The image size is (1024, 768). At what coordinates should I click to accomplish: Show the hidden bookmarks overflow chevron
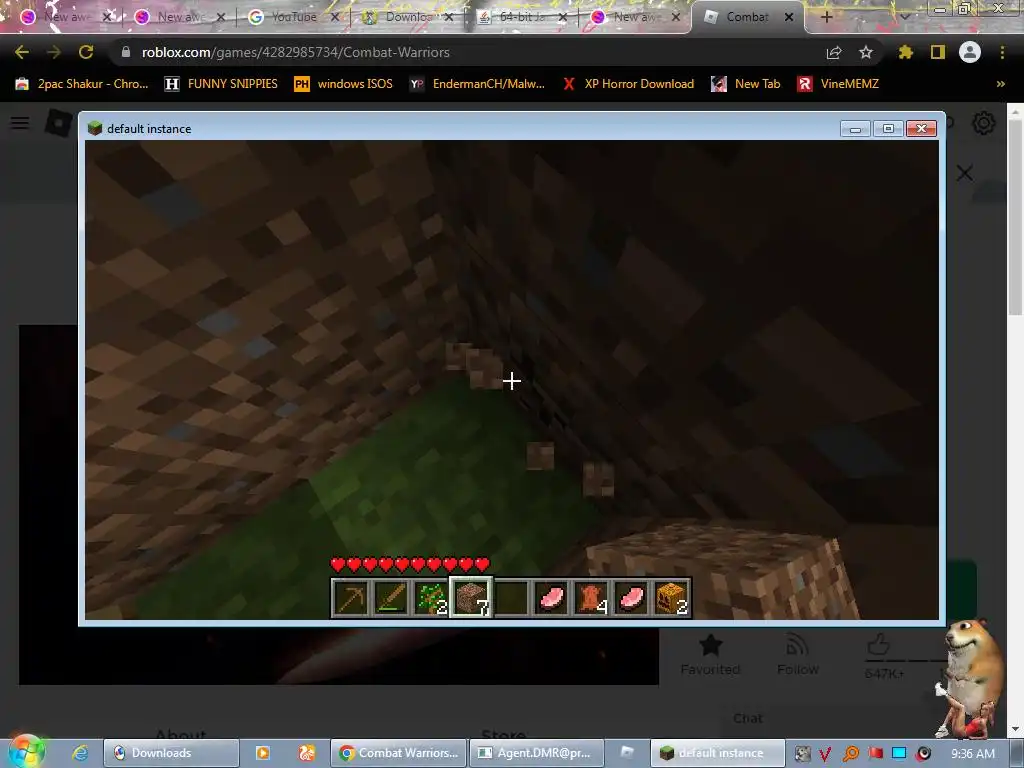coord(1000,84)
